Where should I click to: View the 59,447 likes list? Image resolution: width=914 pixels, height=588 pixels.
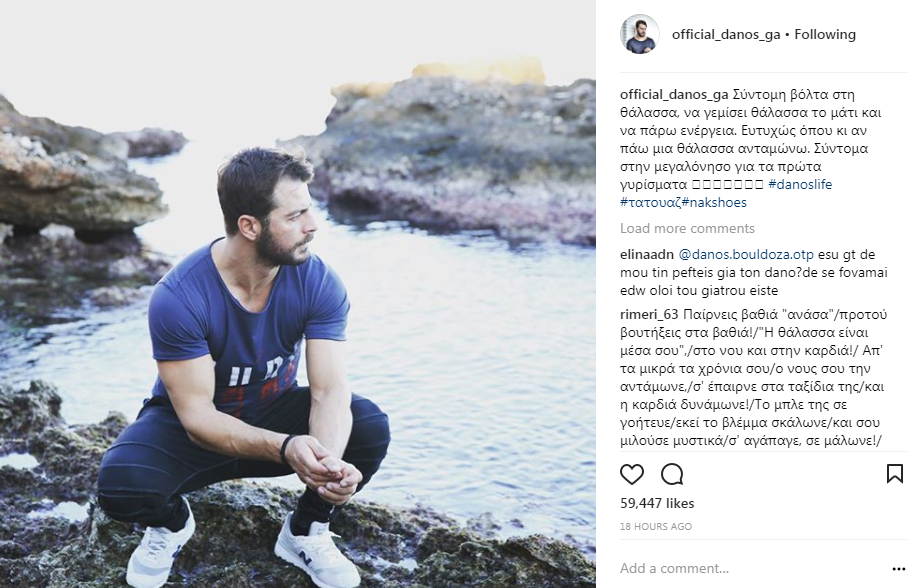657,504
